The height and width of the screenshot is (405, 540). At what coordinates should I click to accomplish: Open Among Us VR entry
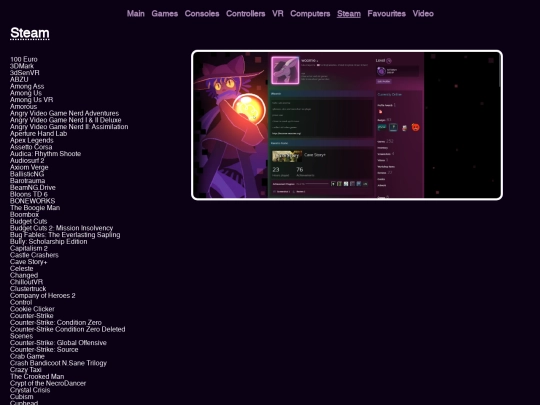31,100
